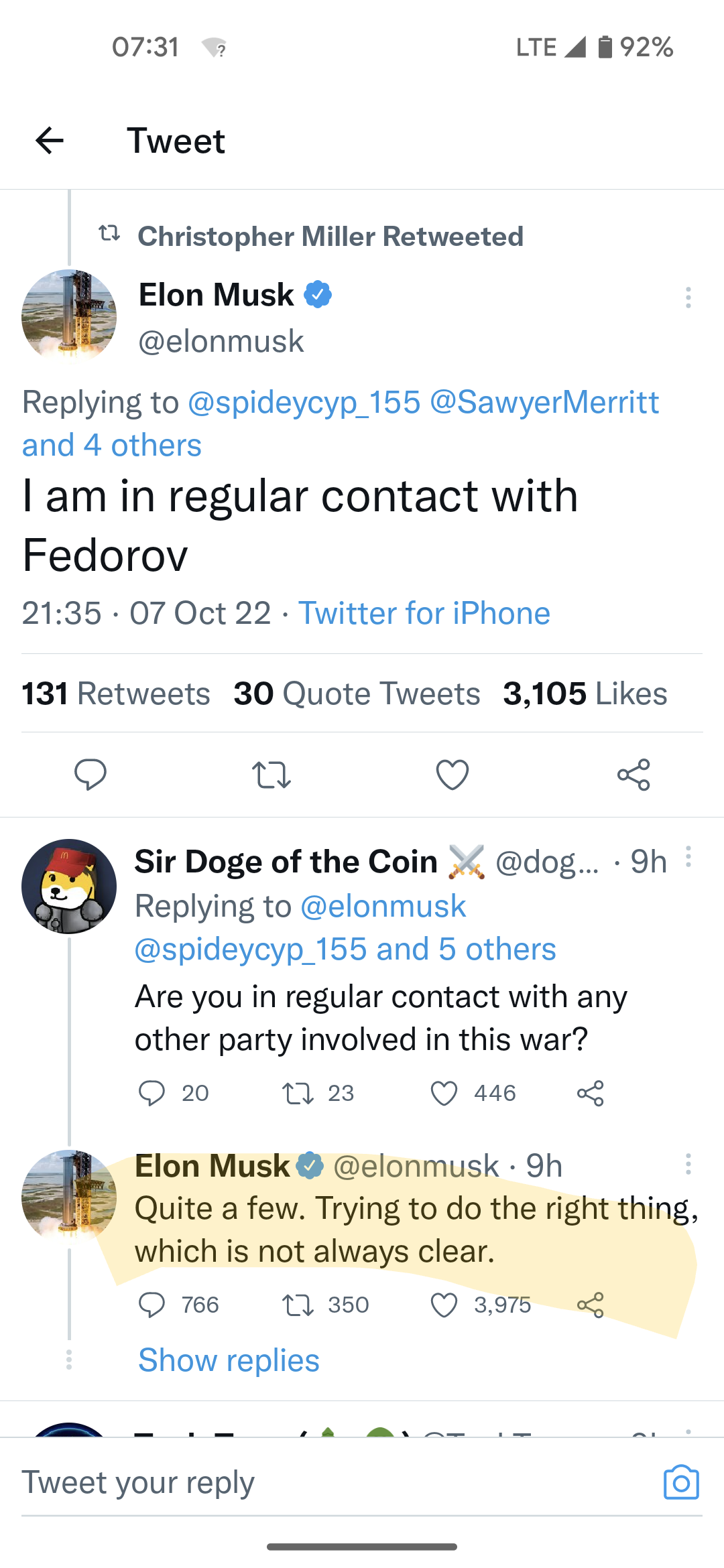The height and width of the screenshot is (1568, 724).
Task: Retweet Elon's "Quite a few" reply
Action: [298, 1305]
